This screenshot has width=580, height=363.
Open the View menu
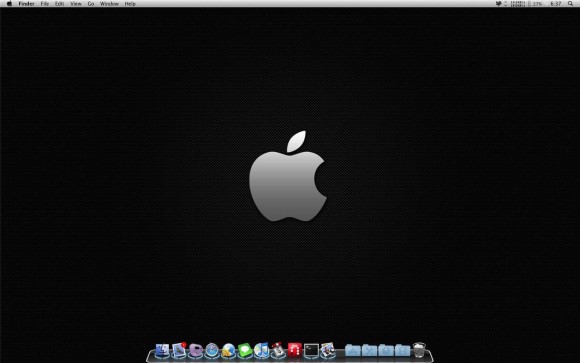tap(75, 4)
